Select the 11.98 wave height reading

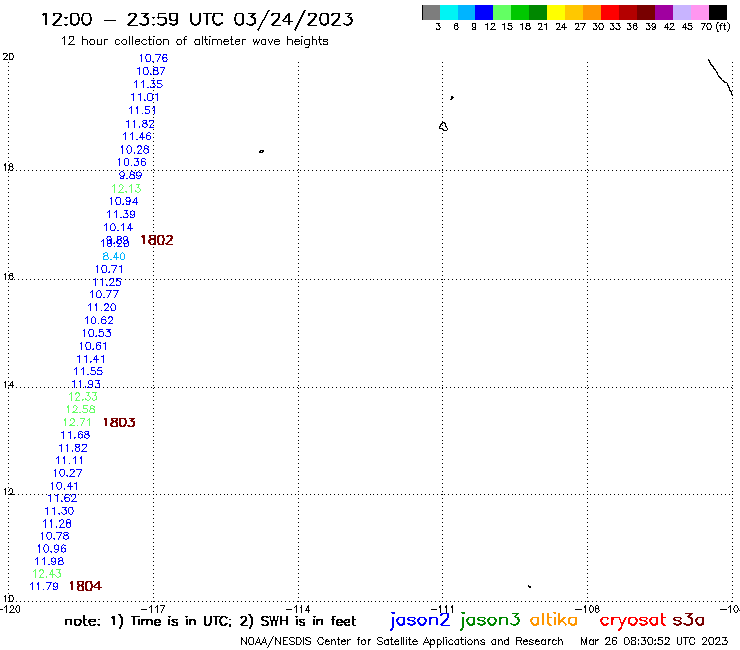49,562
